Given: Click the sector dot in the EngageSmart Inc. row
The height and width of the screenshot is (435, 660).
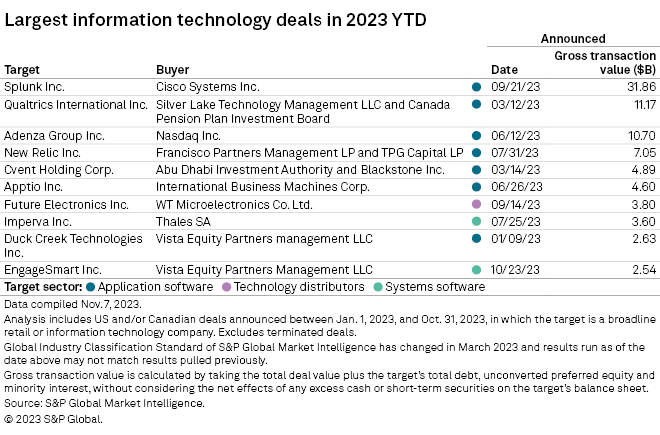Looking at the screenshot, I should pos(476,270).
